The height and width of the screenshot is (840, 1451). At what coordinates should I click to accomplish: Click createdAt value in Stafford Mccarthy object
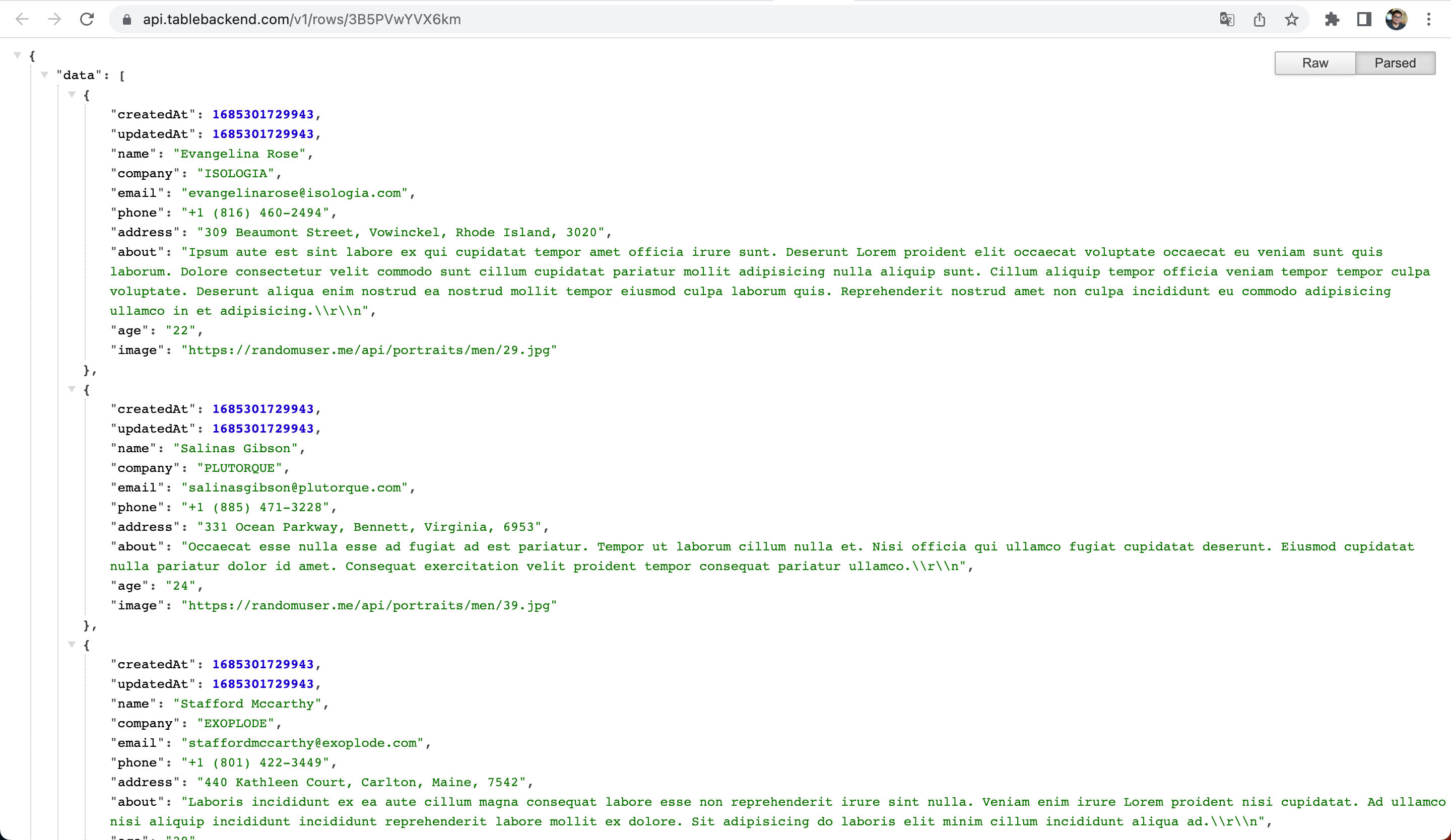[263, 664]
